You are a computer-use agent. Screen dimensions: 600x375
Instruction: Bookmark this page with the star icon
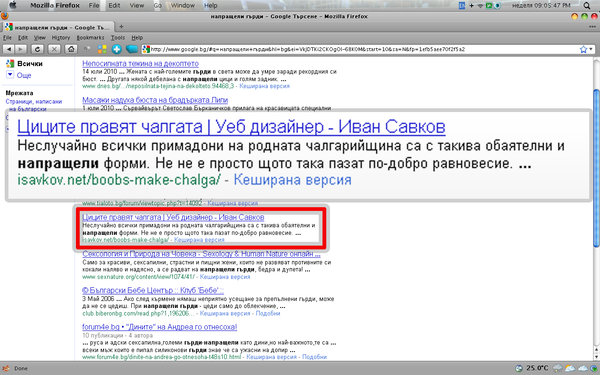(583, 49)
